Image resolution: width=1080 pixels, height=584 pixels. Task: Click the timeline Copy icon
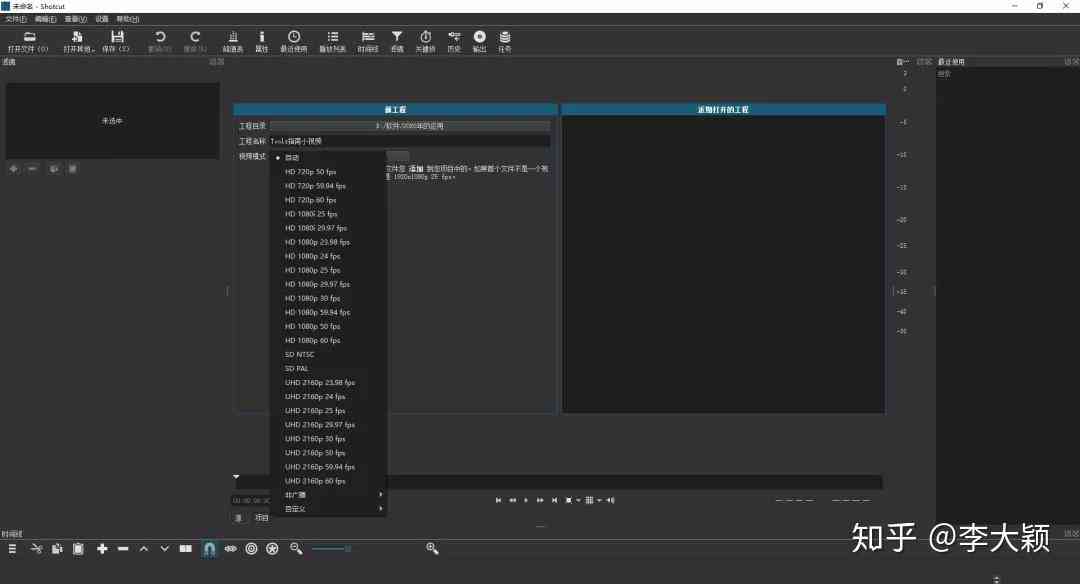pyautogui.click(x=57, y=549)
